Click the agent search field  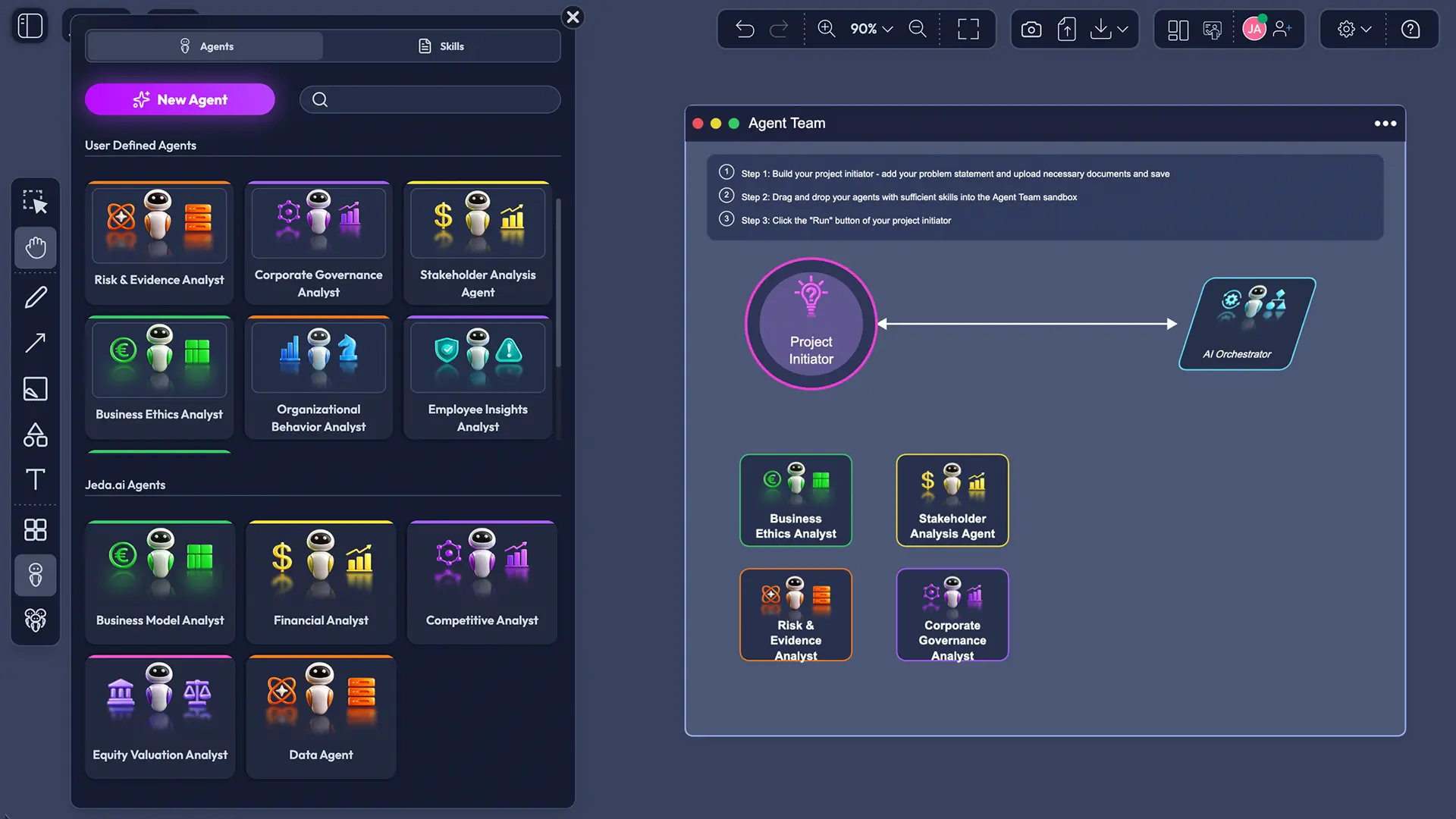[x=430, y=99]
